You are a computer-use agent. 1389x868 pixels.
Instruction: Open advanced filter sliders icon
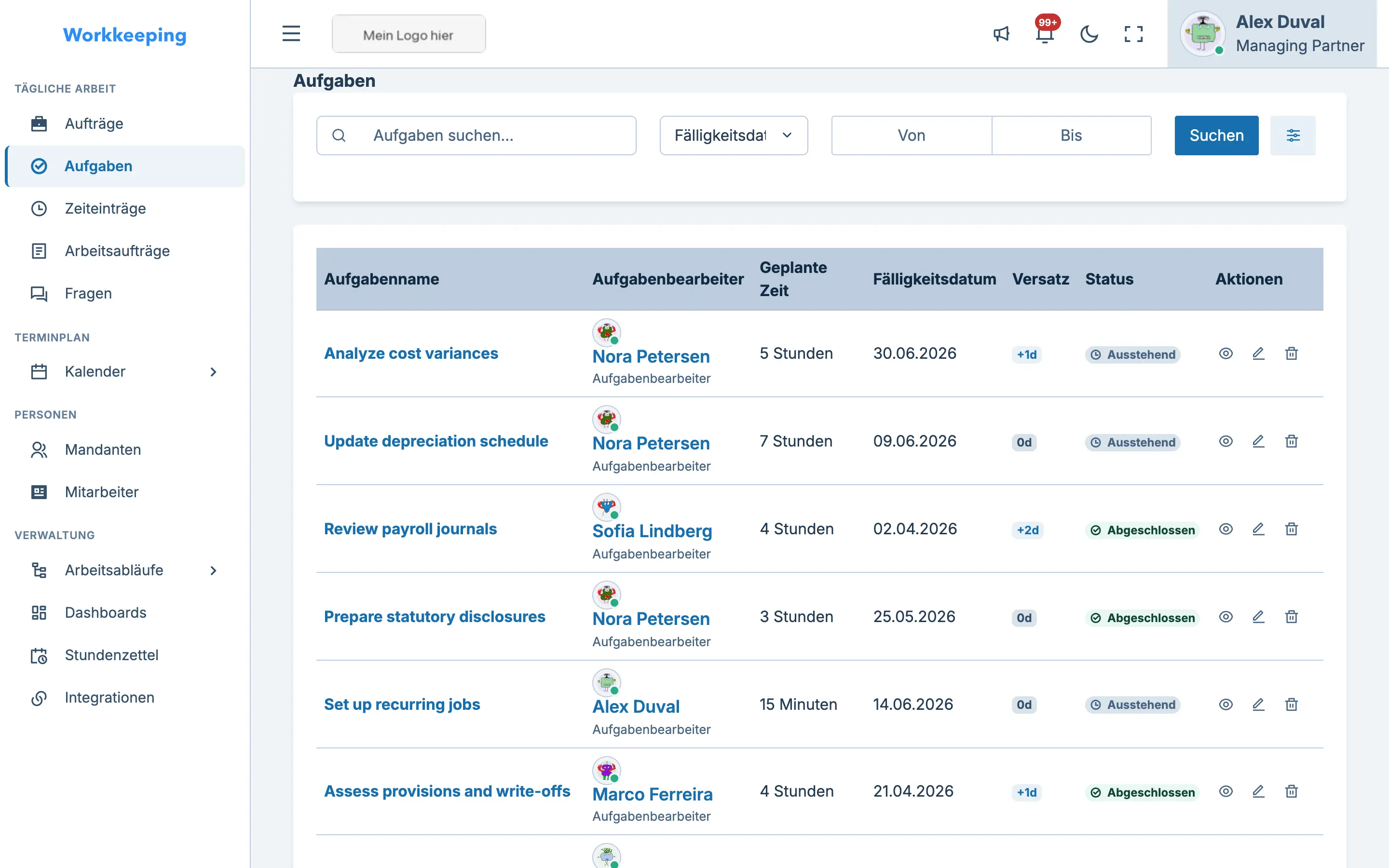(x=1293, y=136)
